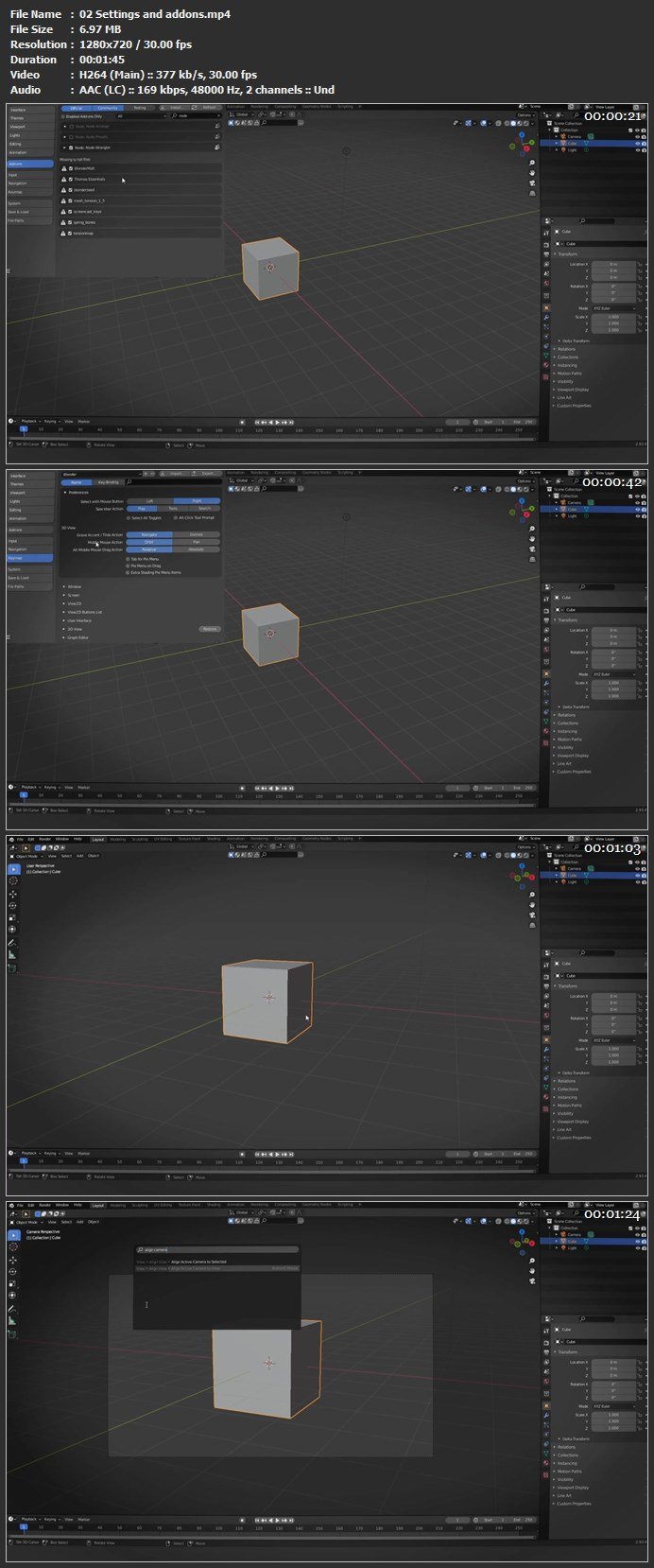The width and height of the screenshot is (654, 1568).
Task: In 00:00:42 frame, click the pan view hand icon
Action: coord(533,538)
